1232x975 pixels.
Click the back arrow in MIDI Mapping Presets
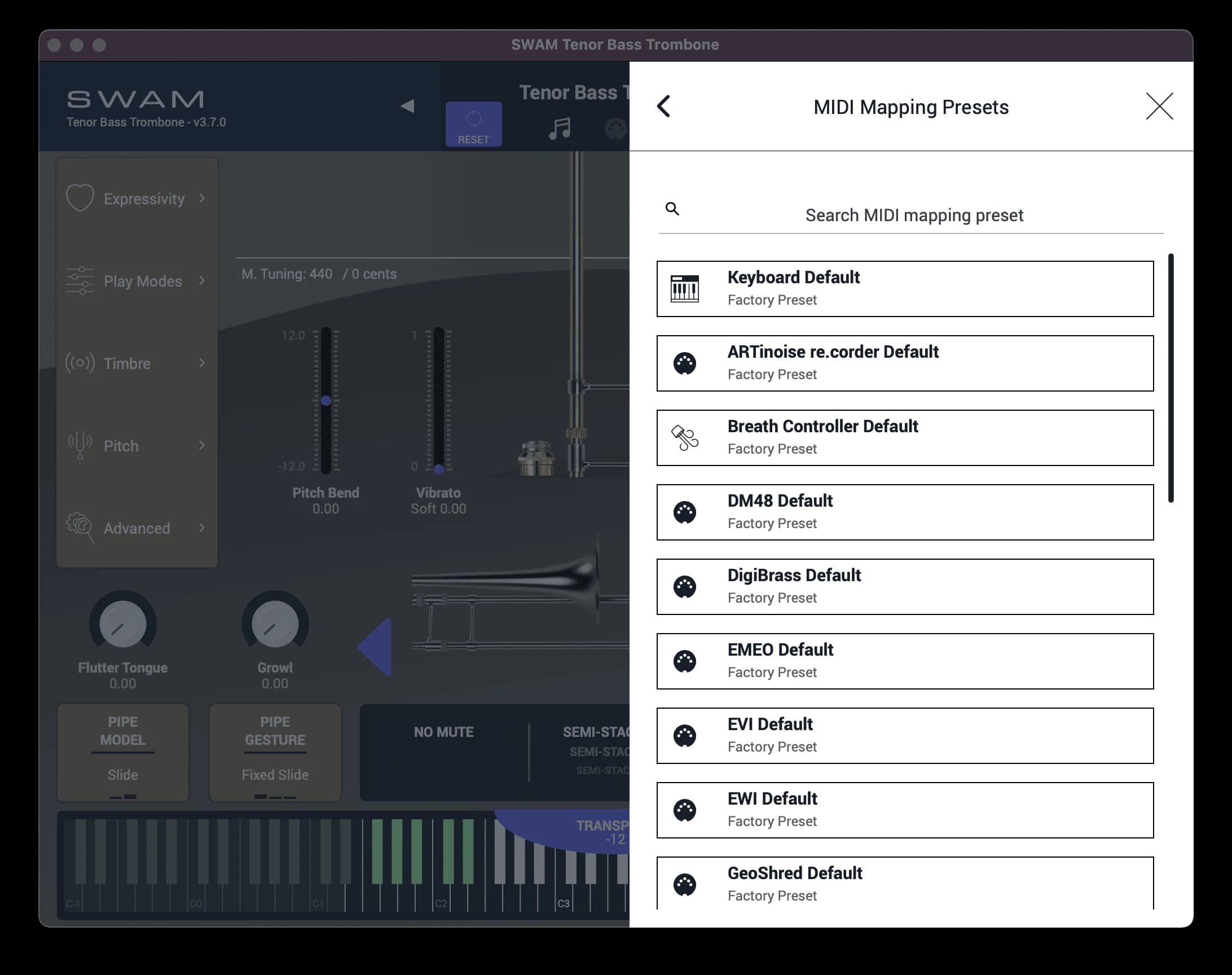(663, 106)
